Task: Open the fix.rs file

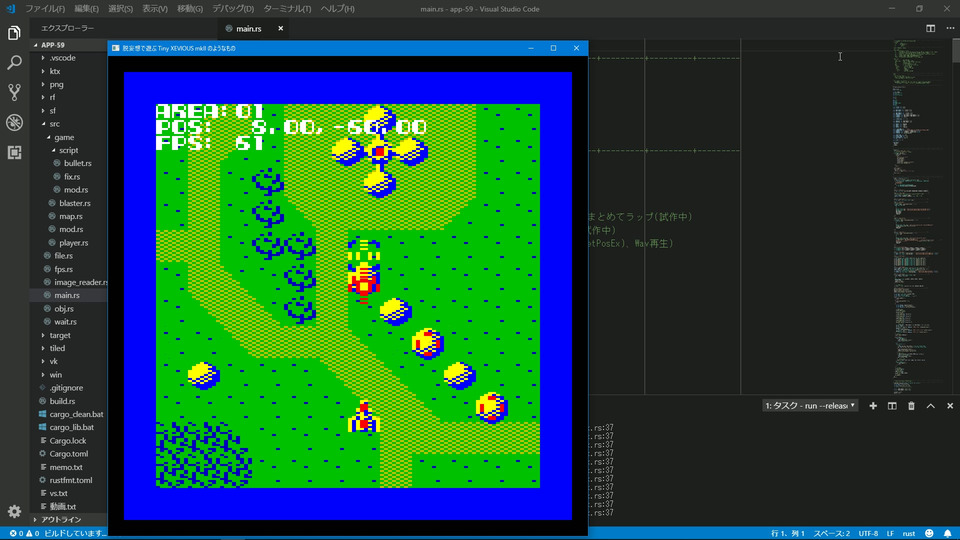Action: click(72, 176)
